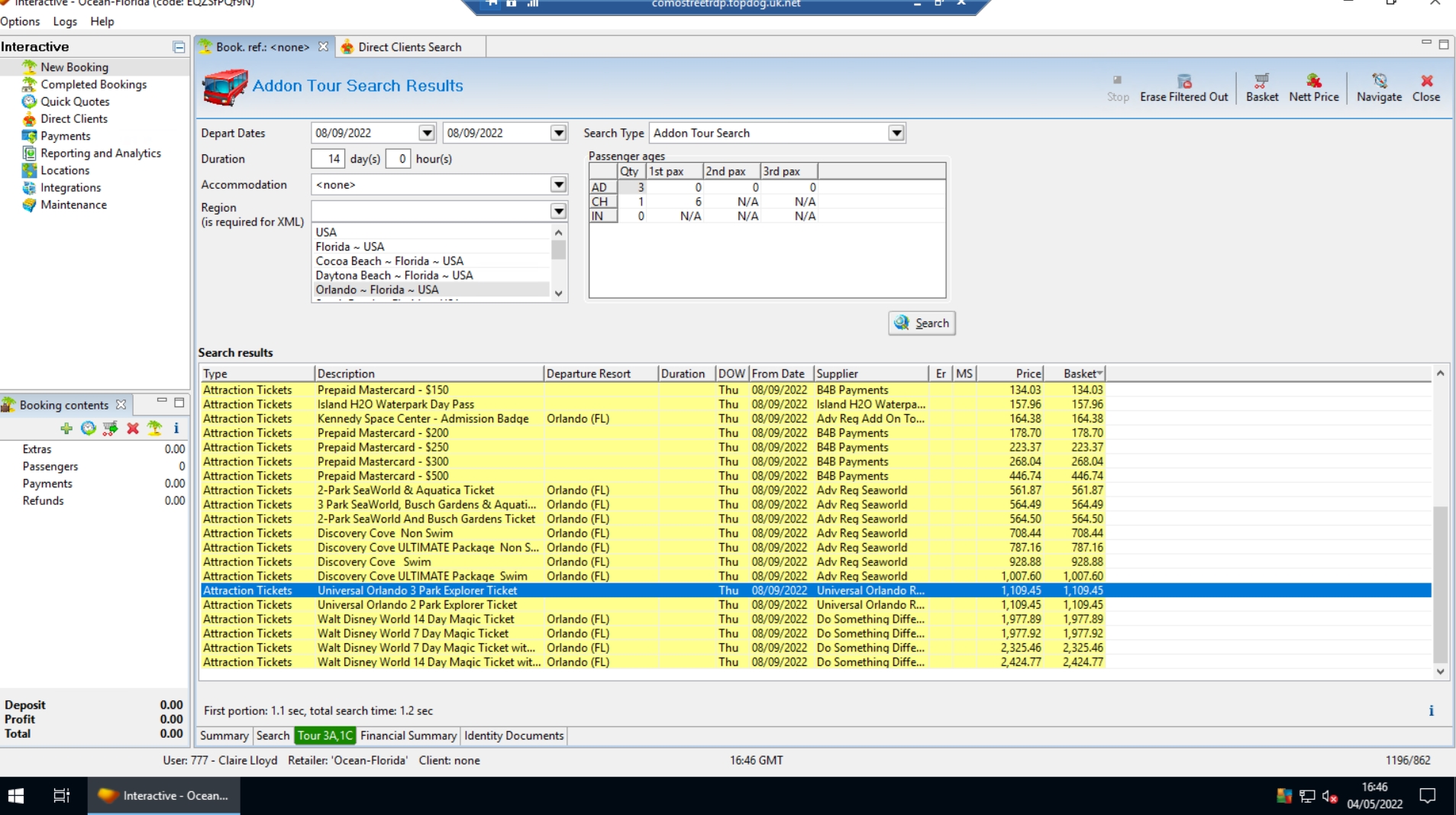
Task: Close the Book. ref.: <none> tab
Action: coord(323,47)
